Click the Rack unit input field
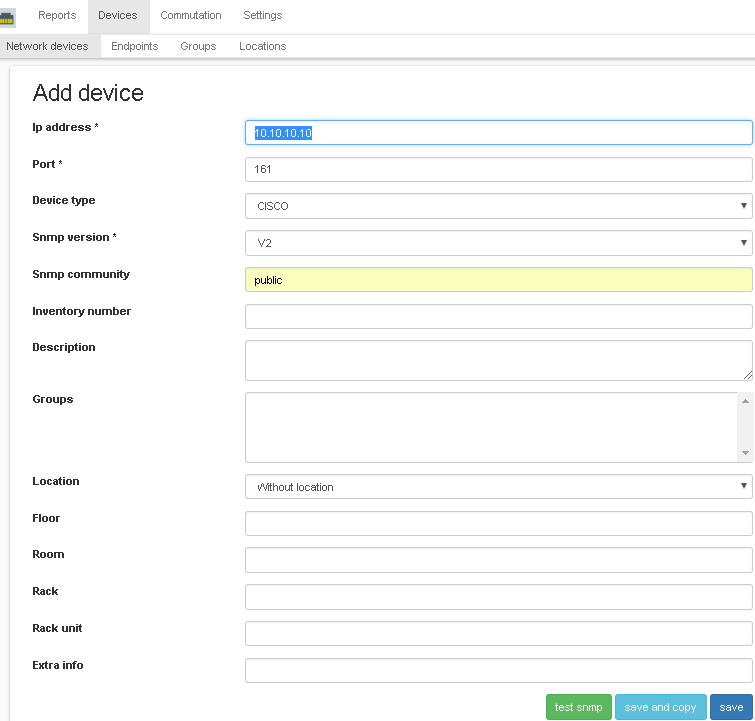The image size is (755, 721). (498, 634)
